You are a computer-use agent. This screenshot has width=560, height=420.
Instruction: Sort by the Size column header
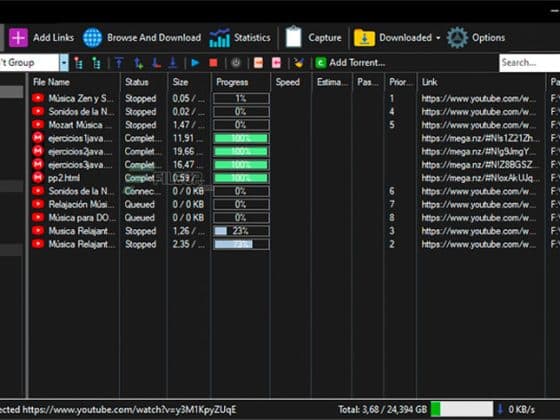(190, 82)
